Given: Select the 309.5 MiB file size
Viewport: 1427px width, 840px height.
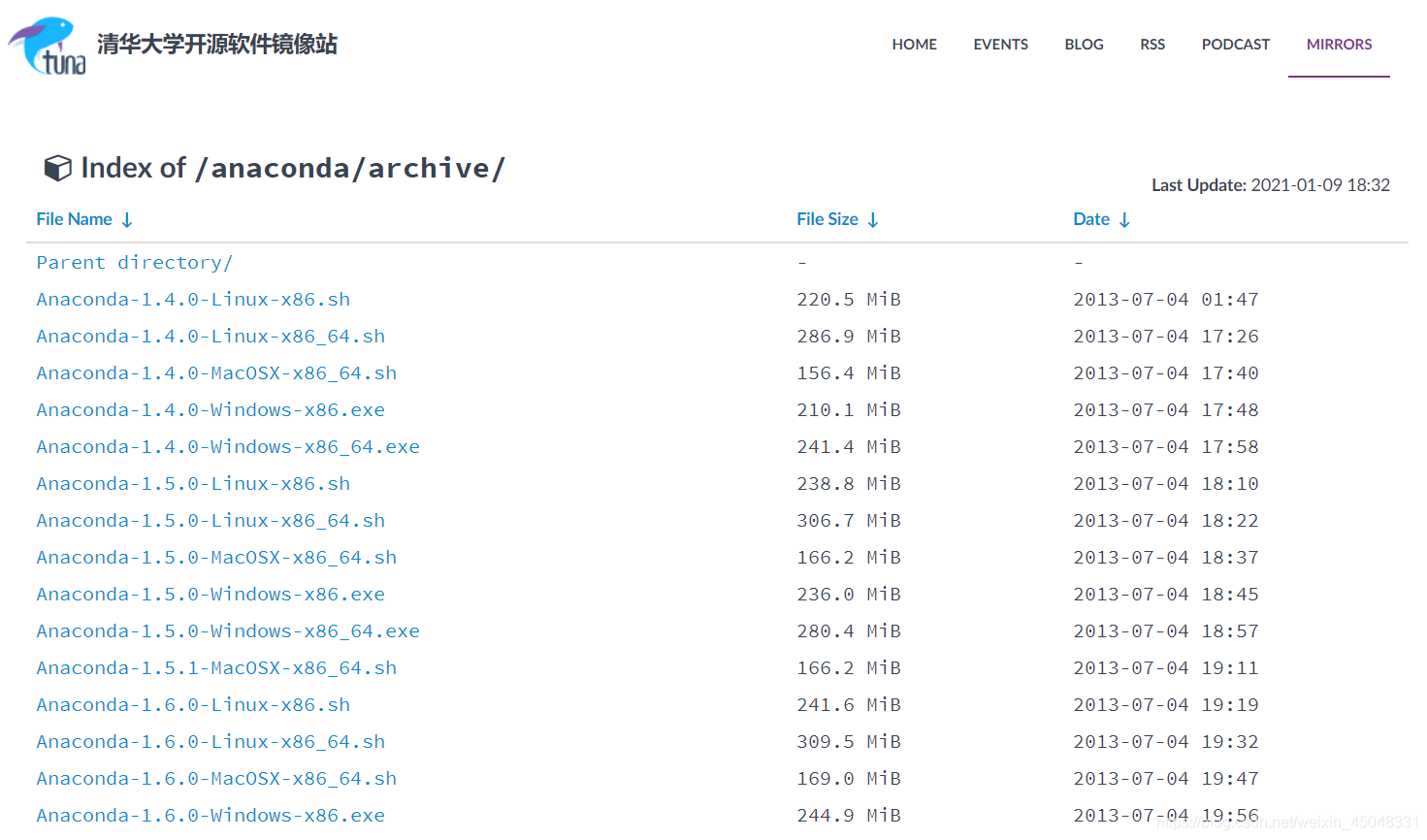Looking at the screenshot, I should [x=849, y=742].
